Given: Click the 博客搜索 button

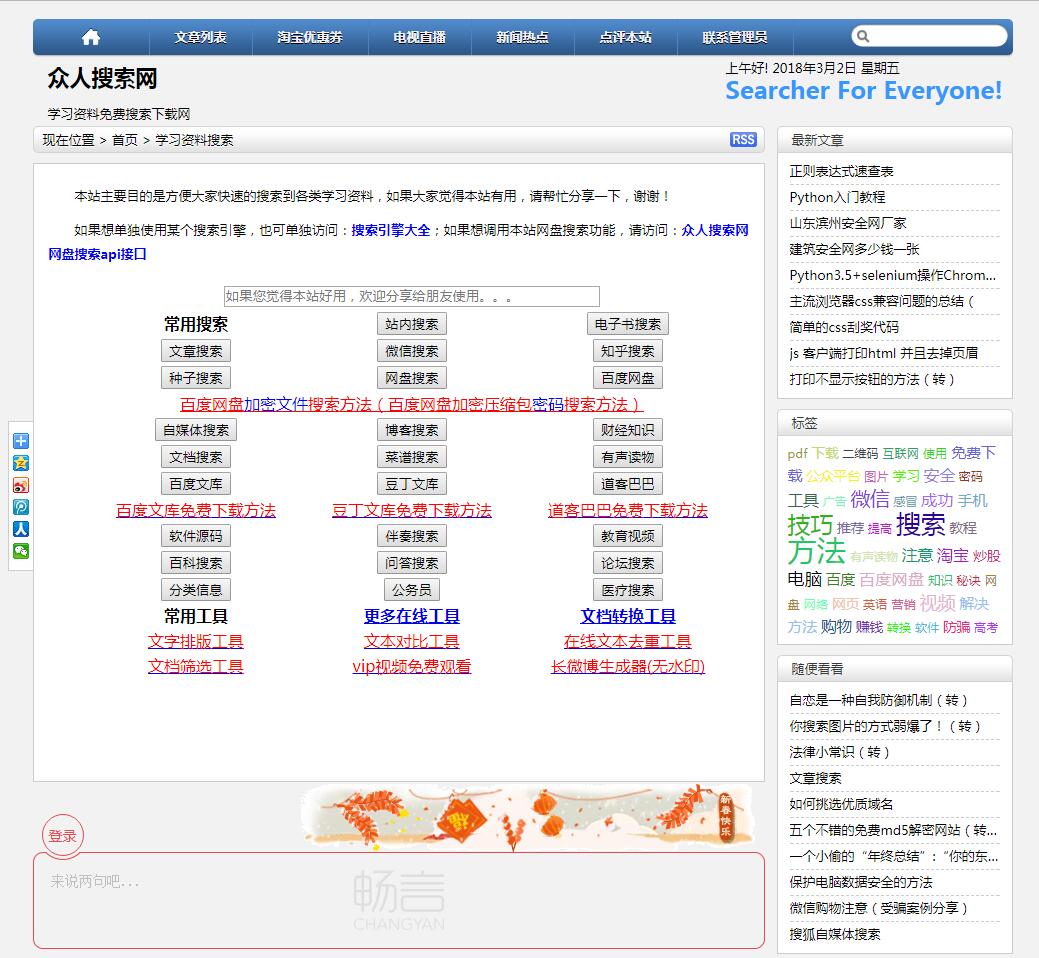Looking at the screenshot, I should coord(411,430).
